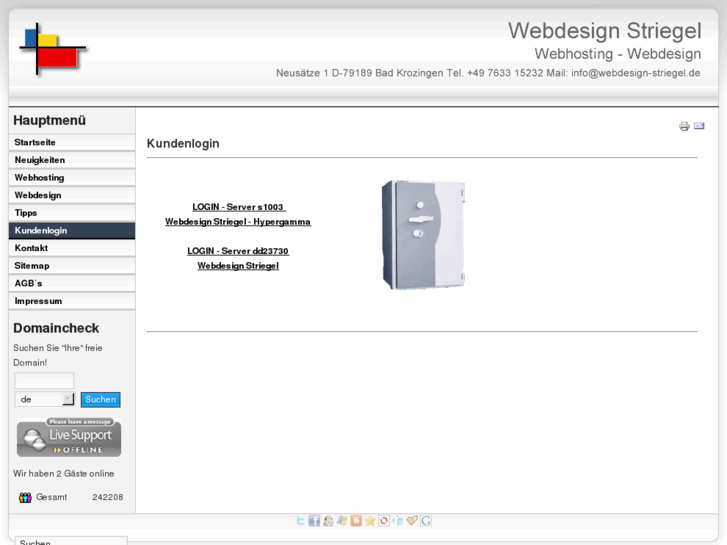This screenshot has width=727, height=545.
Task: Click the orange Blogger share icon
Action: tap(356, 521)
